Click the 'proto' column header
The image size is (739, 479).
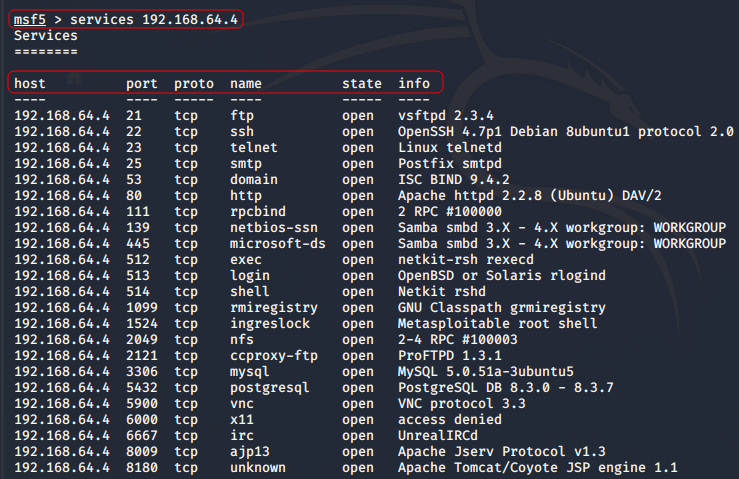coord(194,83)
